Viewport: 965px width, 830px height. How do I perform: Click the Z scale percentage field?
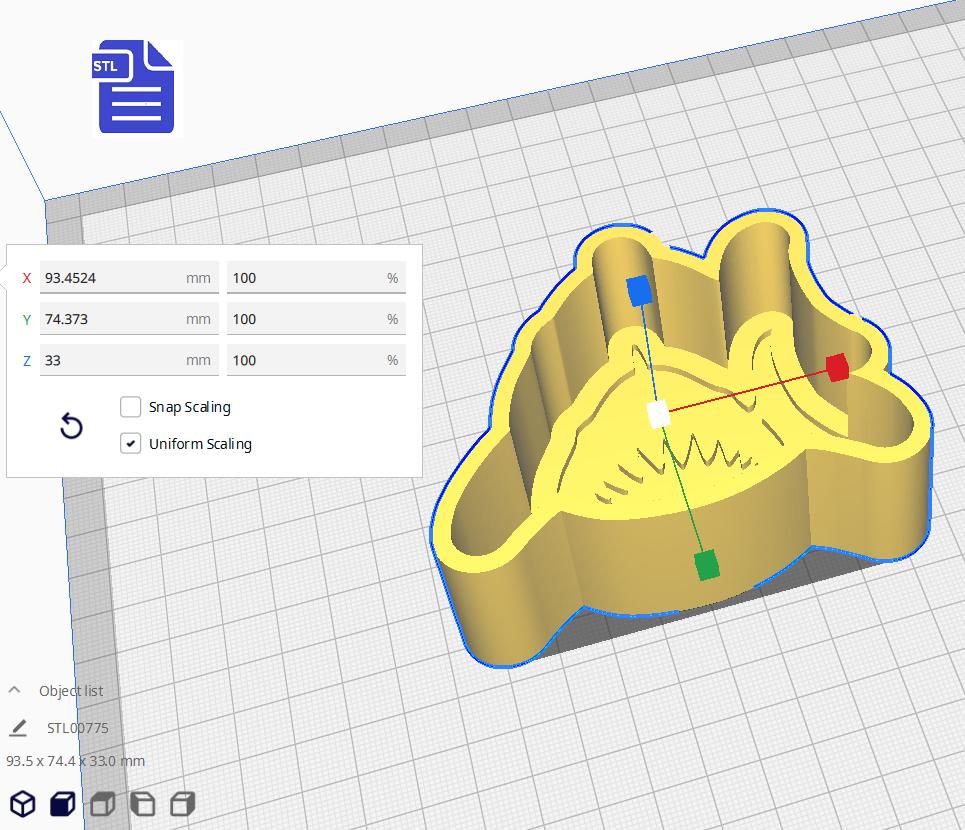[x=316, y=360]
